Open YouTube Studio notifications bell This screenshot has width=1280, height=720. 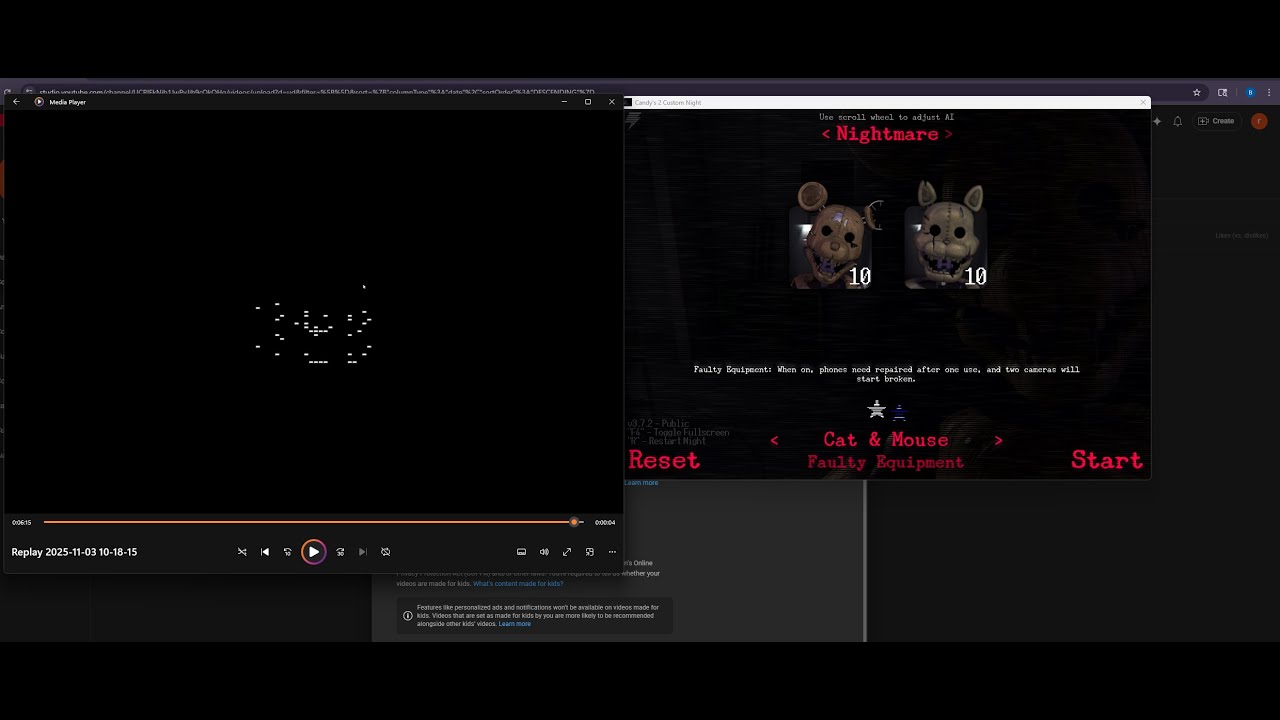coord(1178,121)
